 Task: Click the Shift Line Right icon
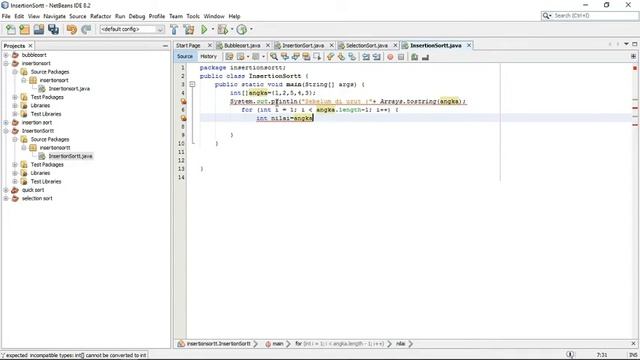point(377,57)
